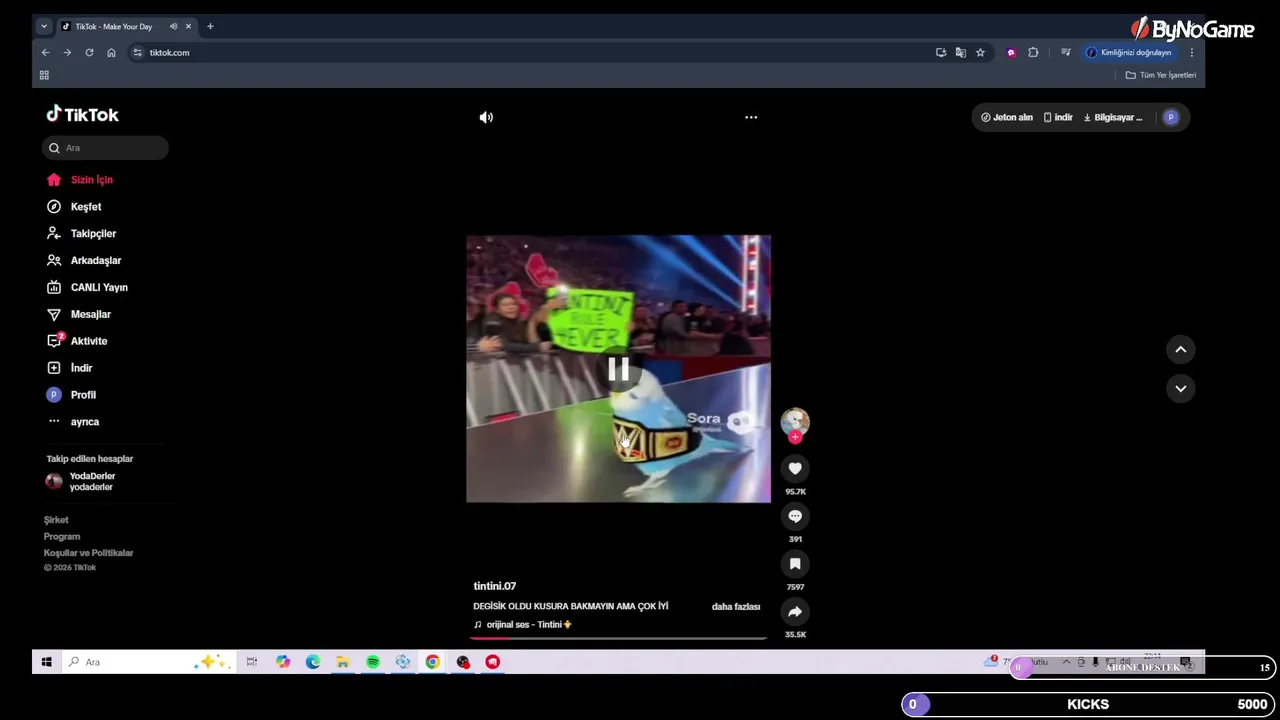Like the video with the heart icon
Viewport: 1280px width, 720px height.
click(x=795, y=468)
